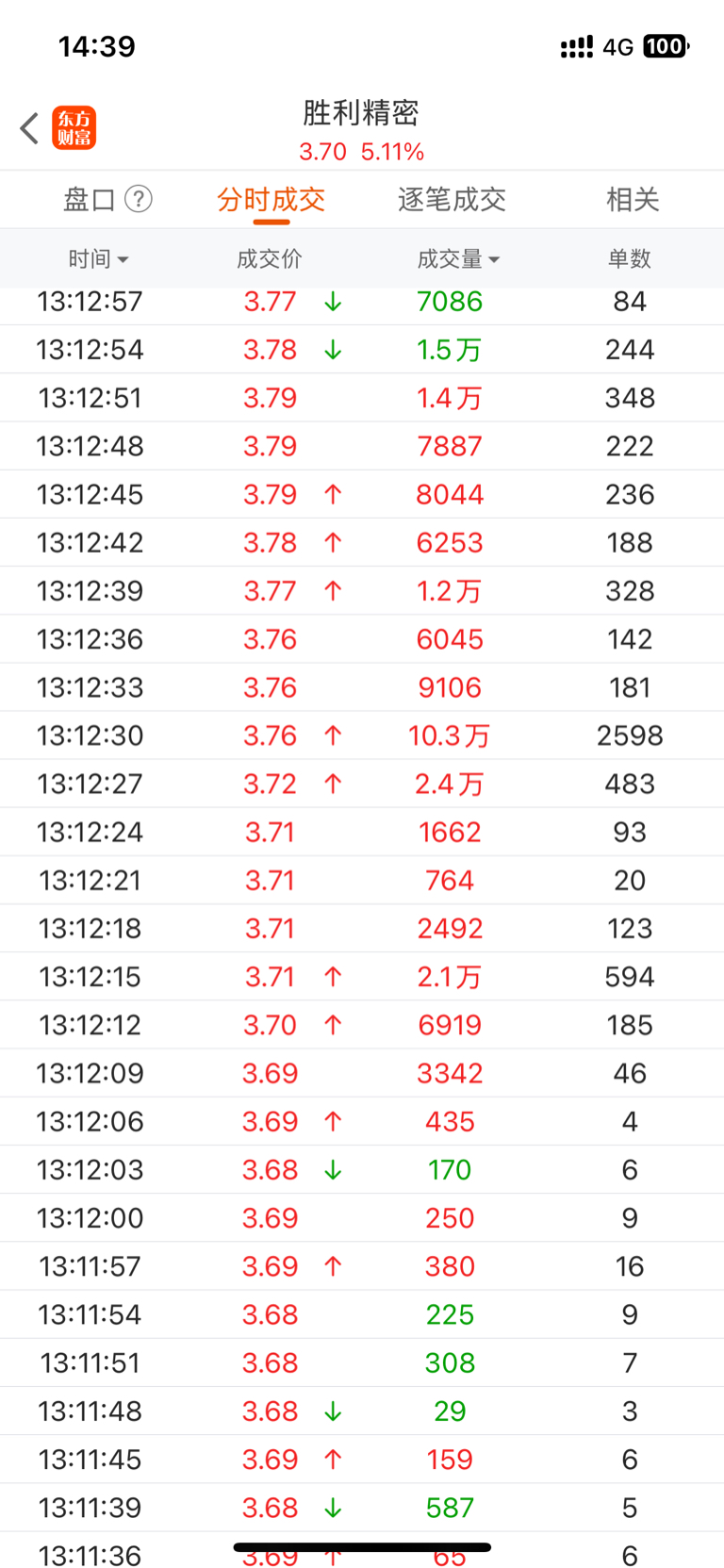Image resolution: width=724 pixels, height=1568 pixels.
Task: Check the battery indicator in status bar
Action: click(x=666, y=46)
